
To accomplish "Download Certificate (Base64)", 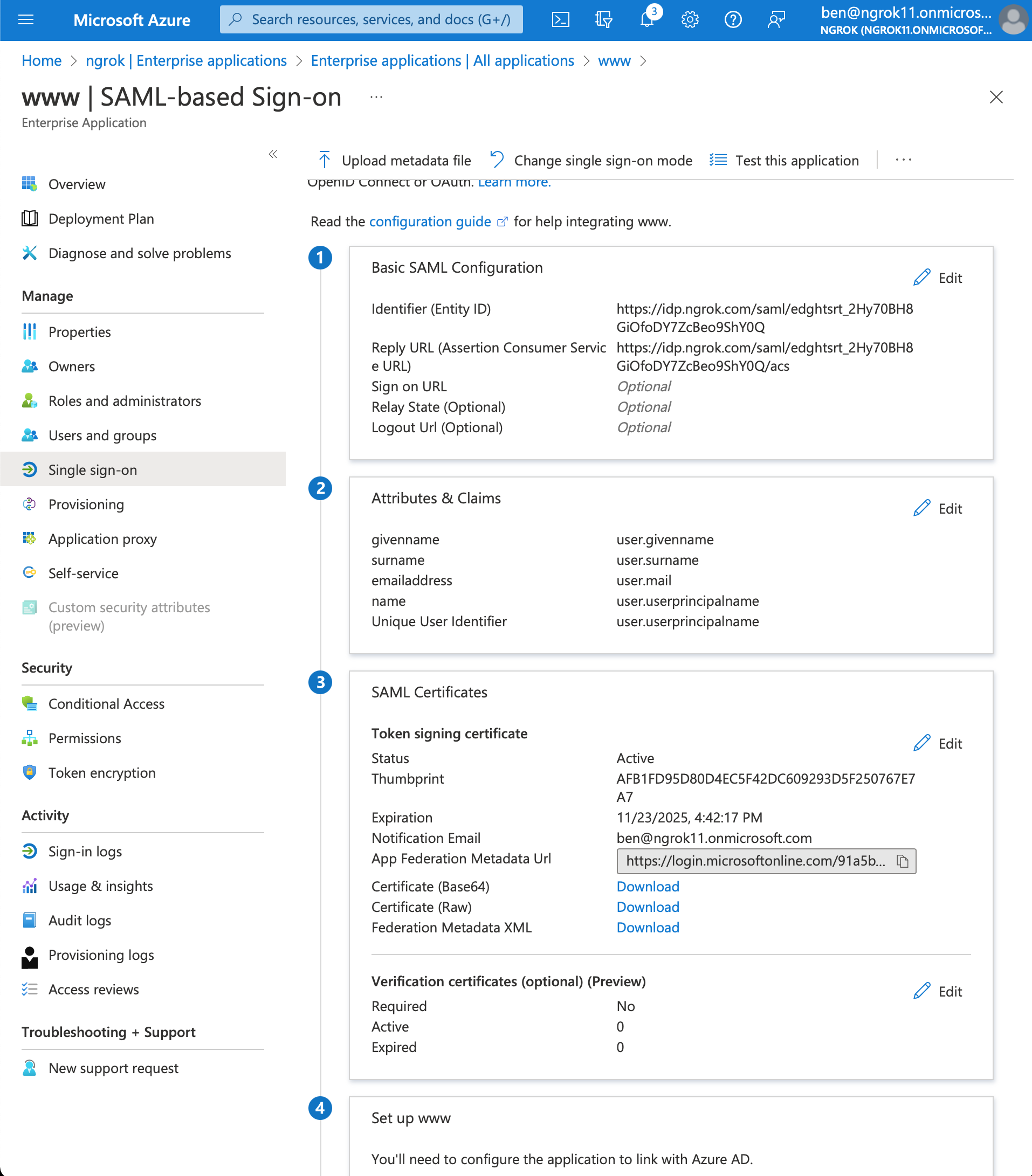I will tap(648, 887).
